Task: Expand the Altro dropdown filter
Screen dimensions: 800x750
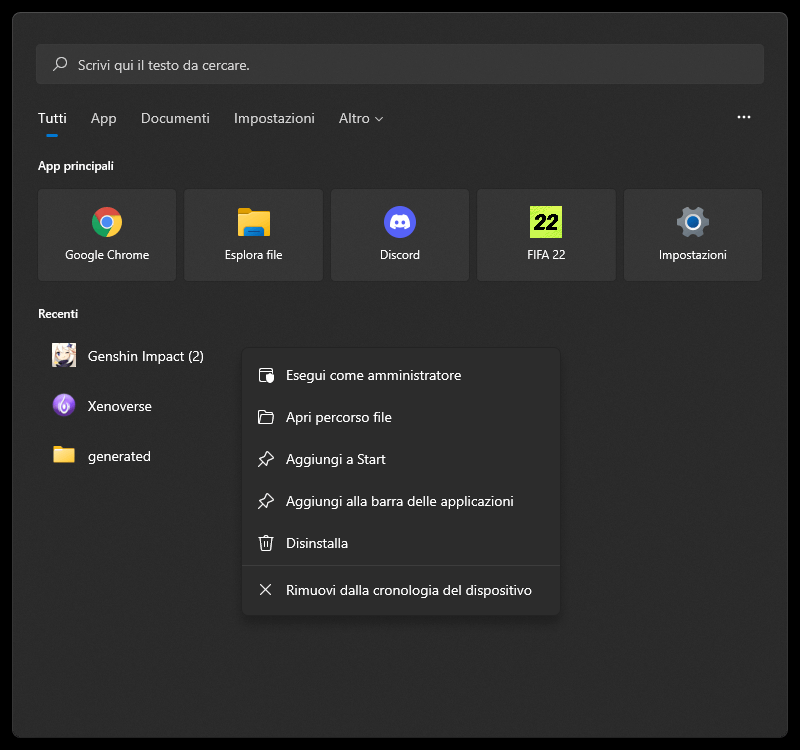Action: [x=361, y=118]
